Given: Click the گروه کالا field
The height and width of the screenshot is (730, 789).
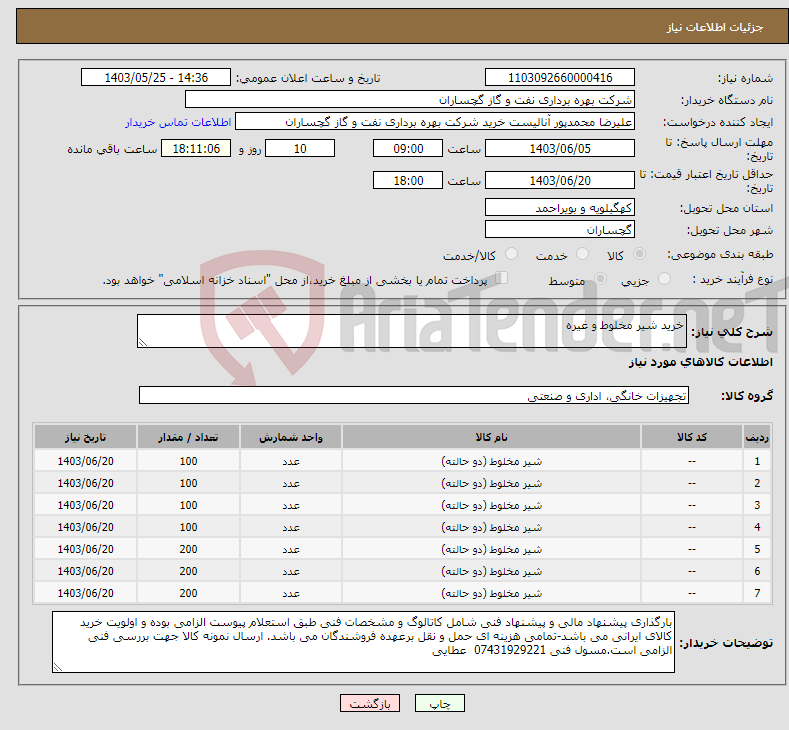Looking at the screenshot, I should [x=414, y=395].
